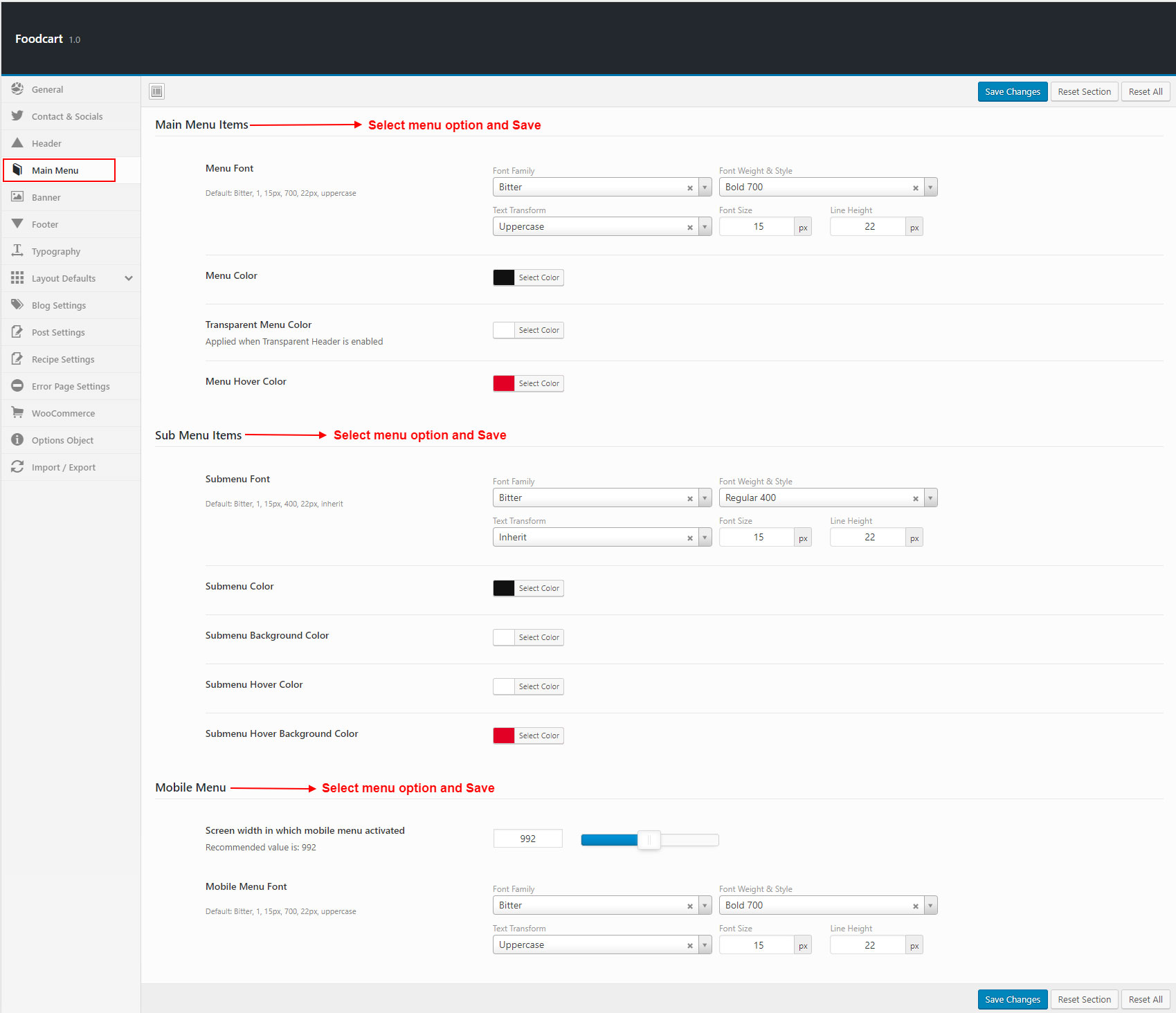
Task: Click the Blog Settings tags icon
Action: 17,305
